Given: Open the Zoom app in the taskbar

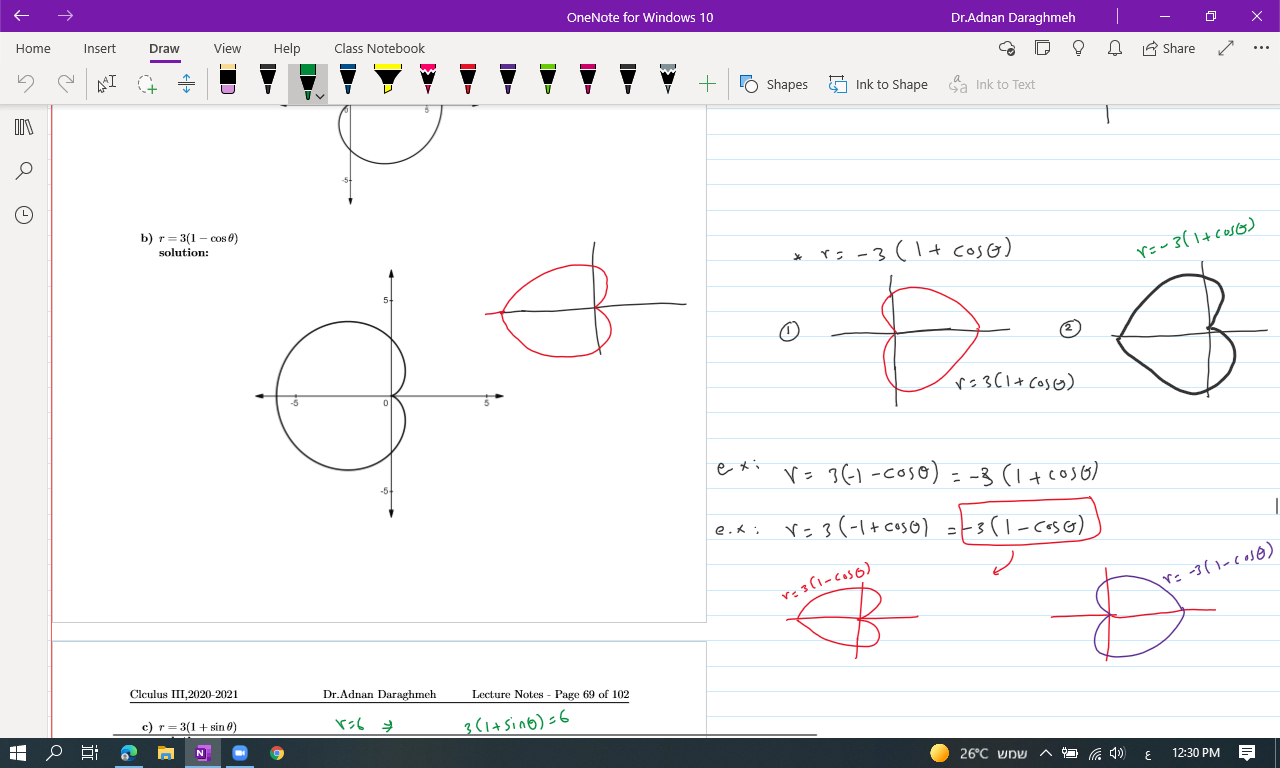Looking at the screenshot, I should (240, 753).
